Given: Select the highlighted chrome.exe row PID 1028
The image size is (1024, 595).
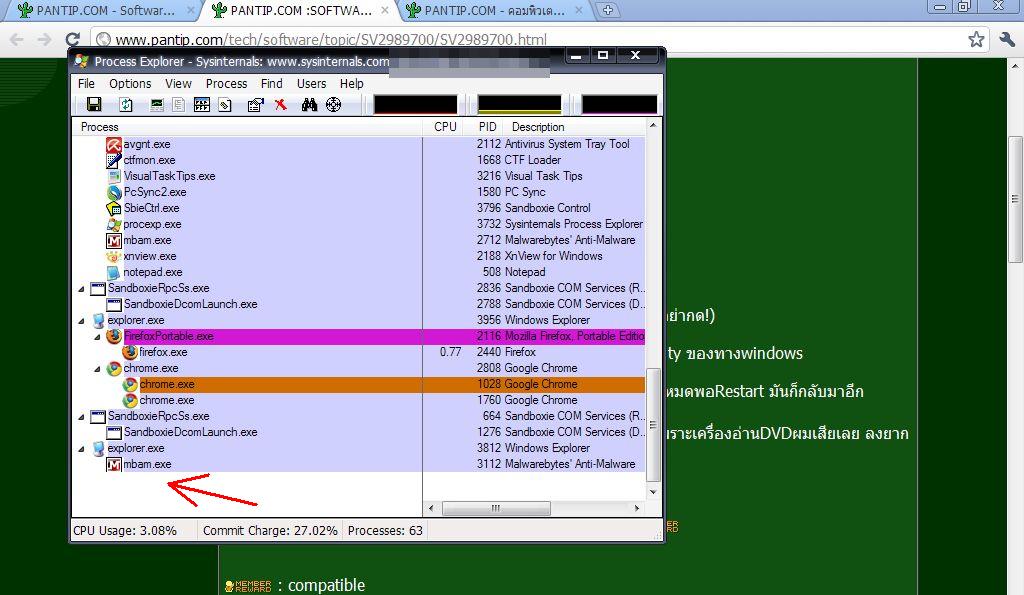Looking at the screenshot, I should tap(359, 385).
